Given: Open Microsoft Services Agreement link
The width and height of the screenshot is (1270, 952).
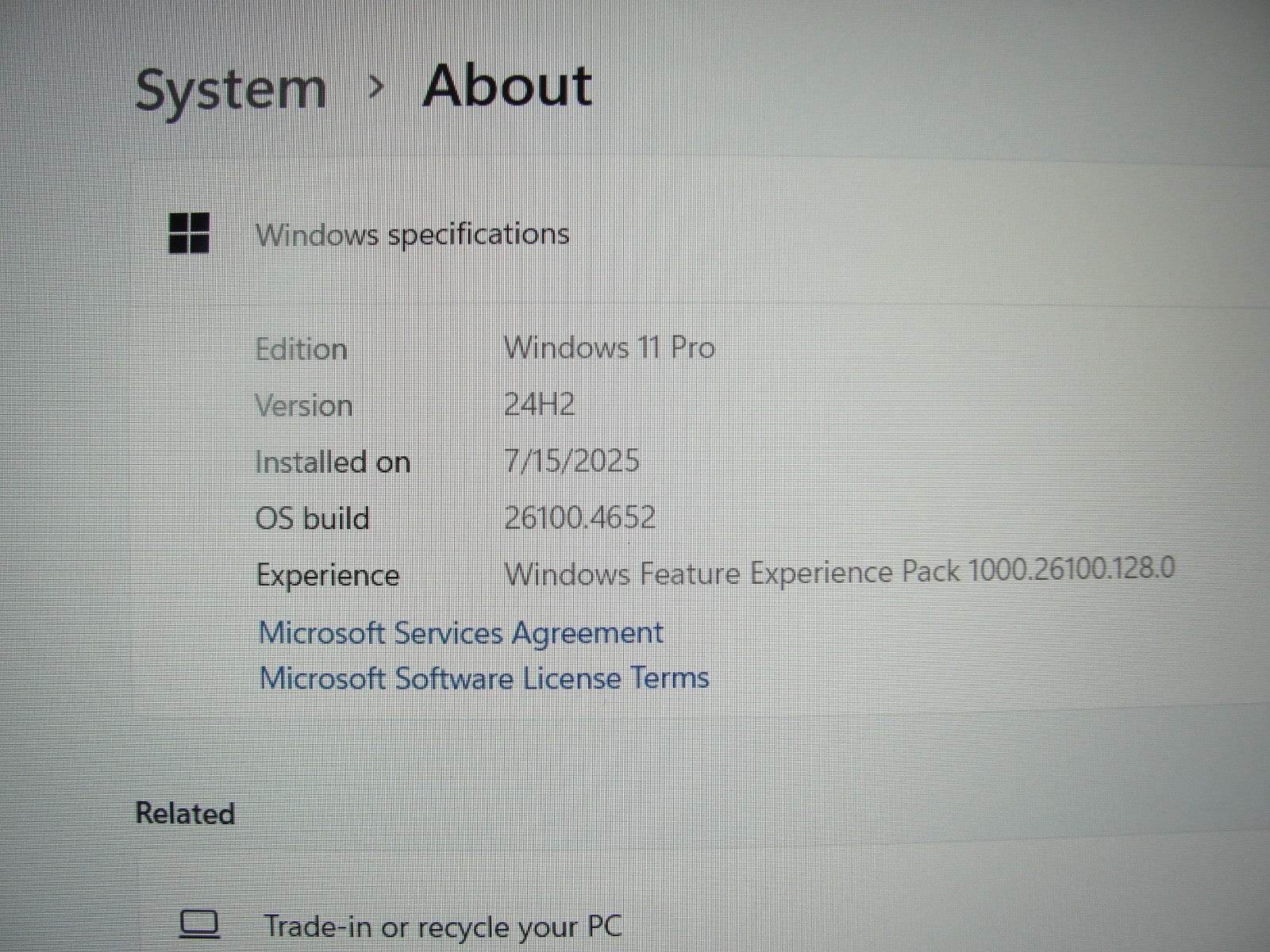Looking at the screenshot, I should coord(460,633).
